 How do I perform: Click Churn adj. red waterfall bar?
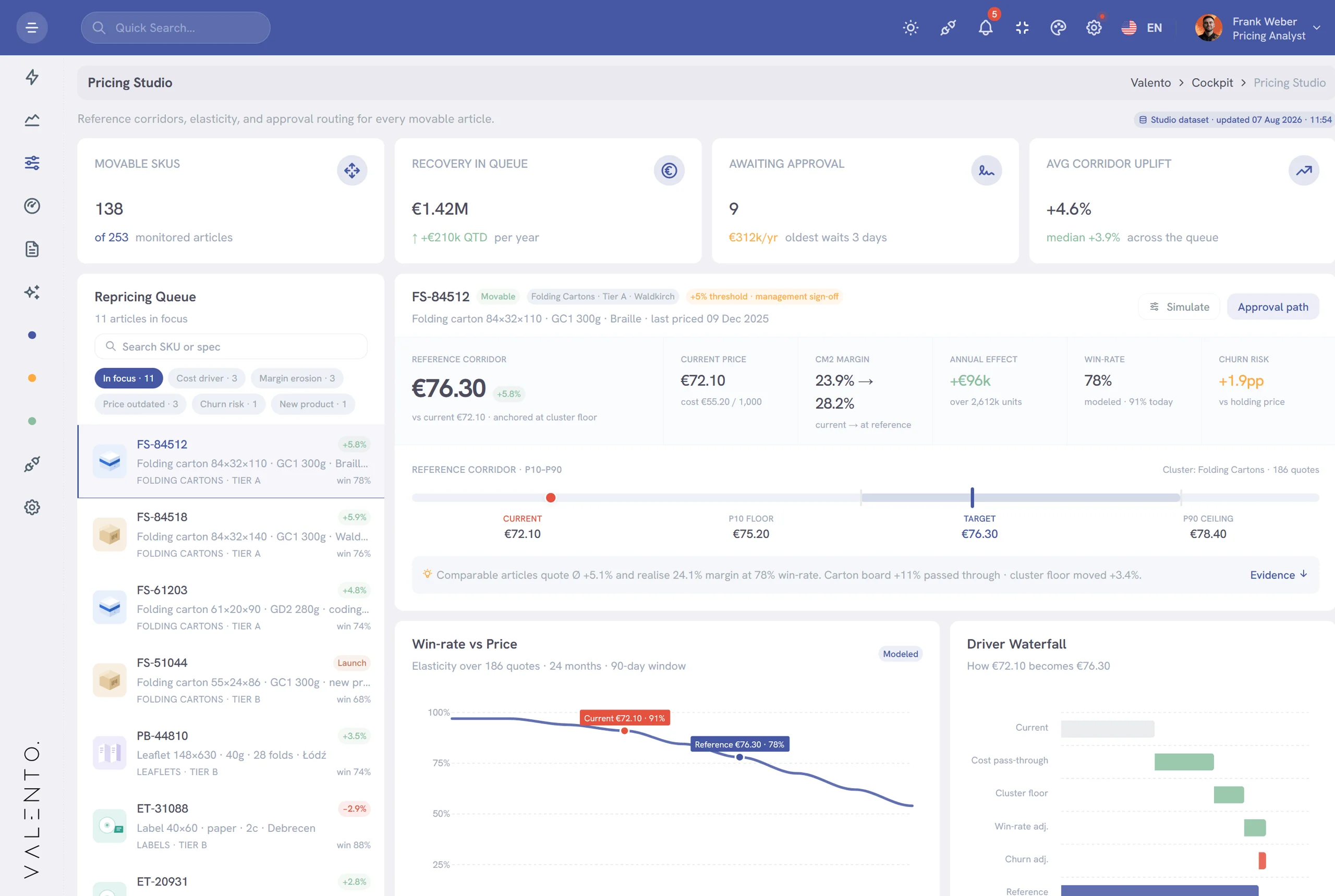click(x=1262, y=861)
